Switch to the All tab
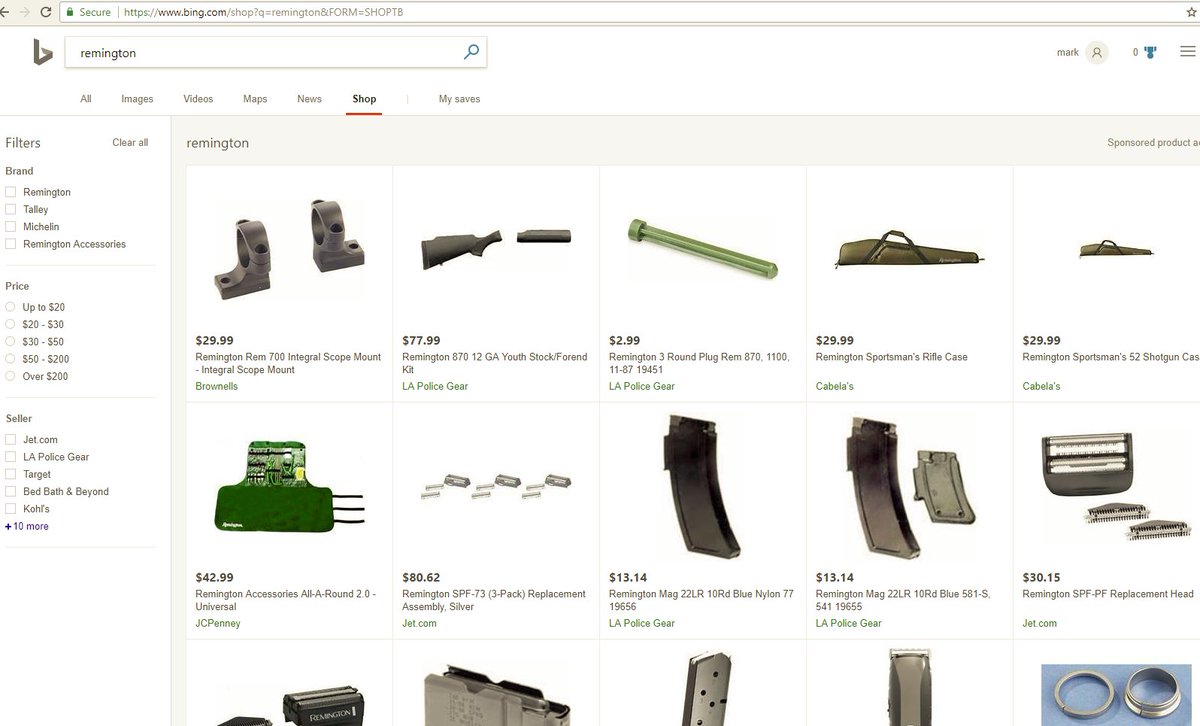The image size is (1200, 726). [86, 99]
